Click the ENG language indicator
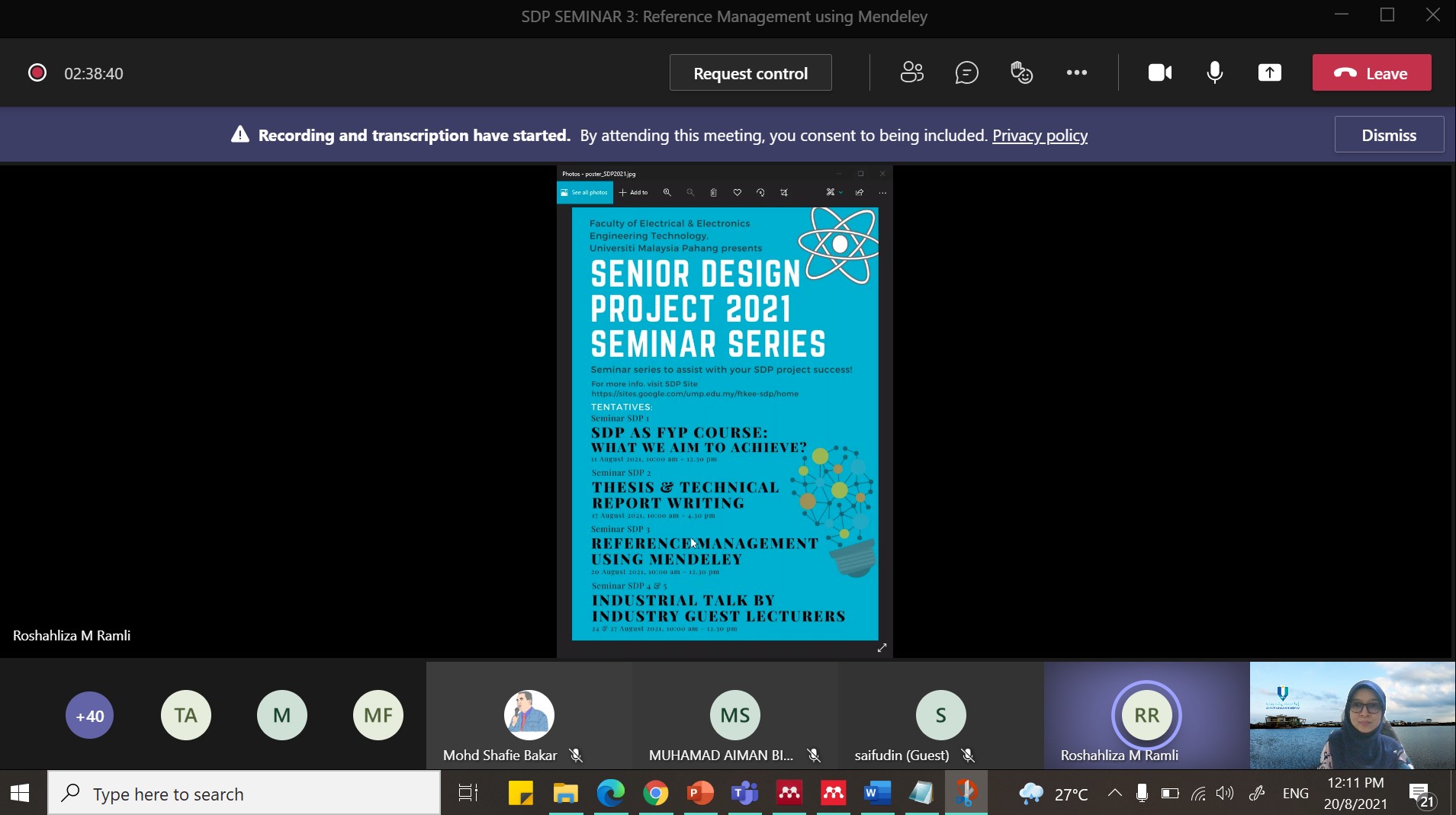1456x815 pixels. pyautogui.click(x=1295, y=793)
